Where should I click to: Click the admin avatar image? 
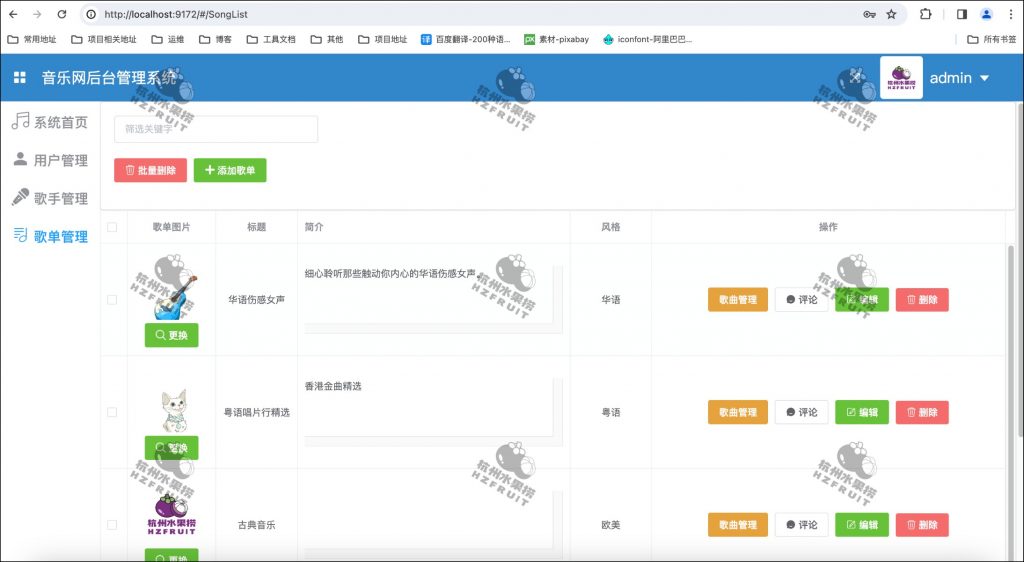[901, 77]
